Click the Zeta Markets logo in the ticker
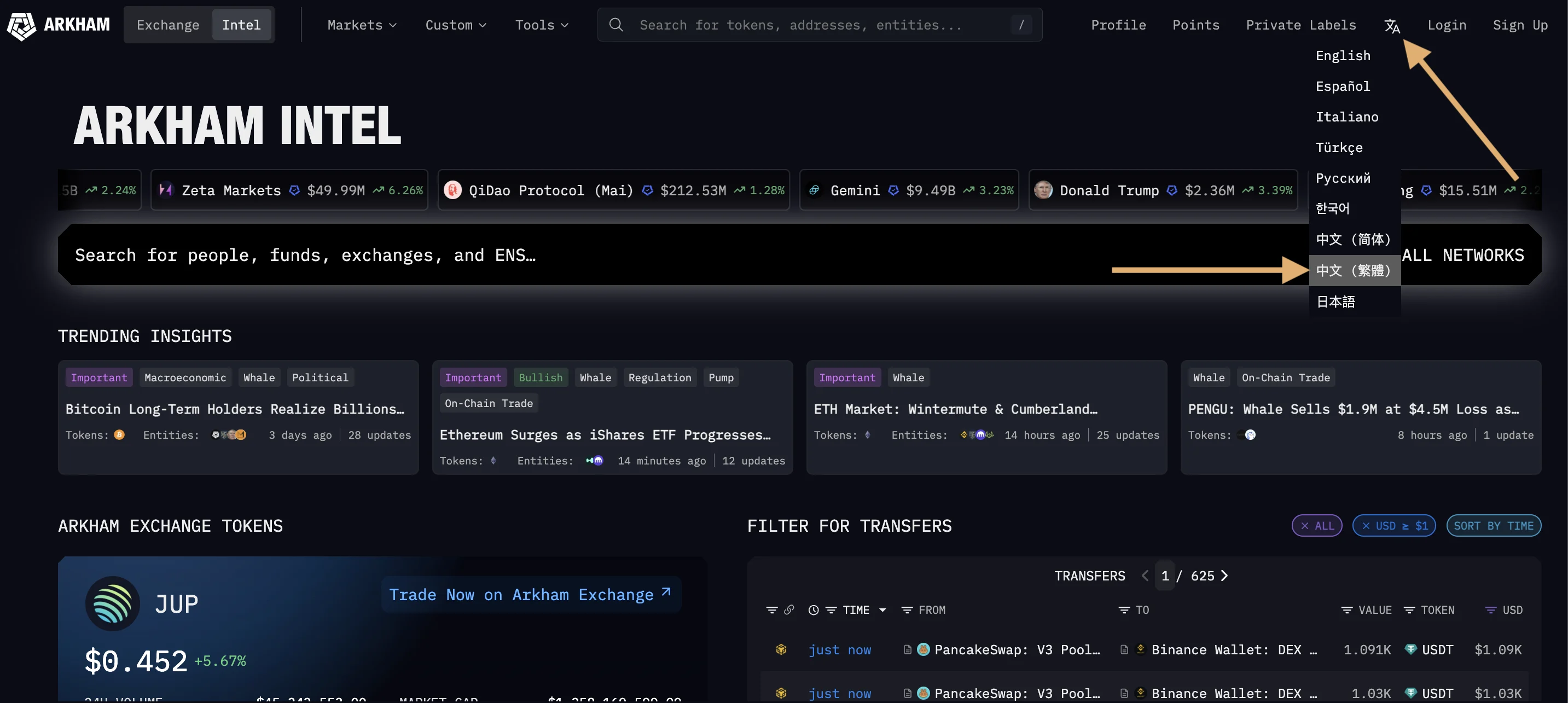Viewport: 1568px width, 703px height. (x=166, y=190)
